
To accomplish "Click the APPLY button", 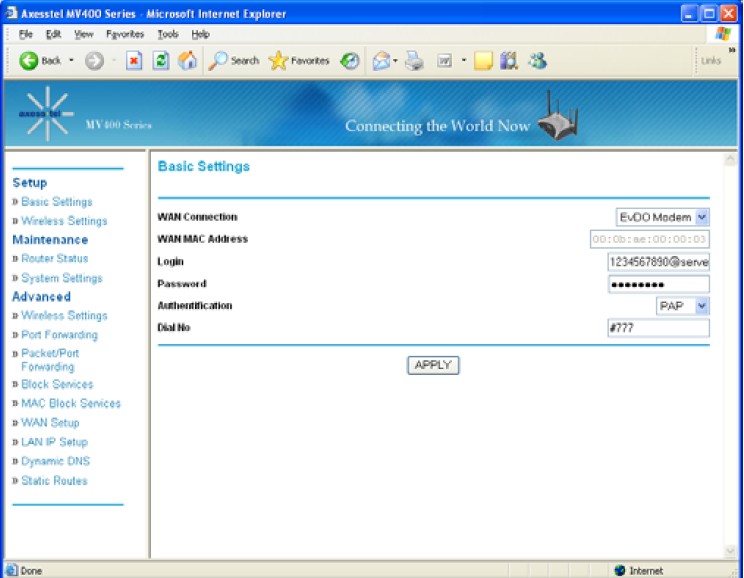I will coord(433,365).
